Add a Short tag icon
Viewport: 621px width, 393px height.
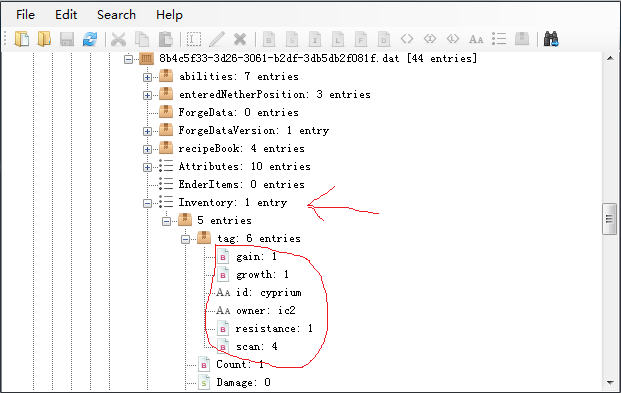pos(292,39)
